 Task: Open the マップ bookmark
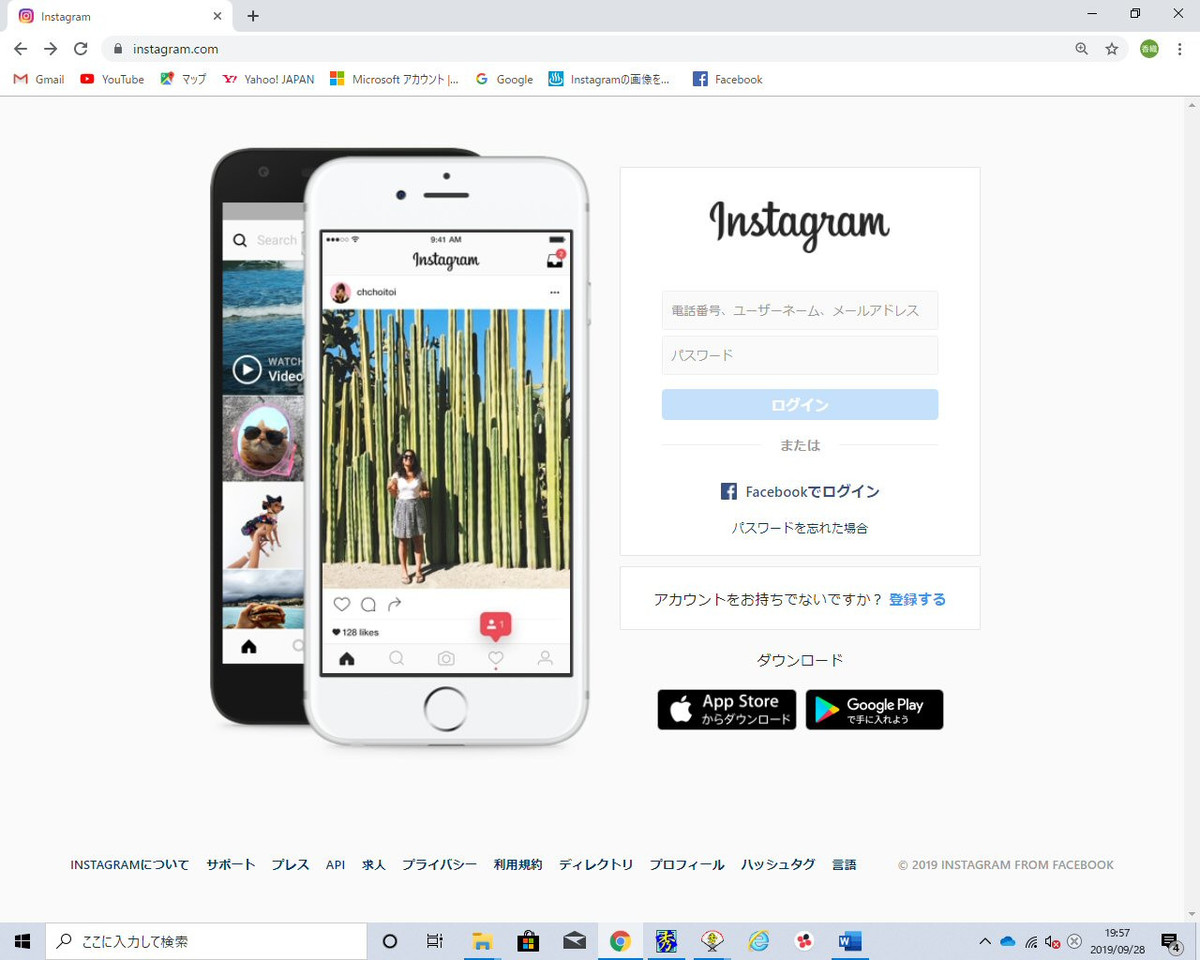183,79
